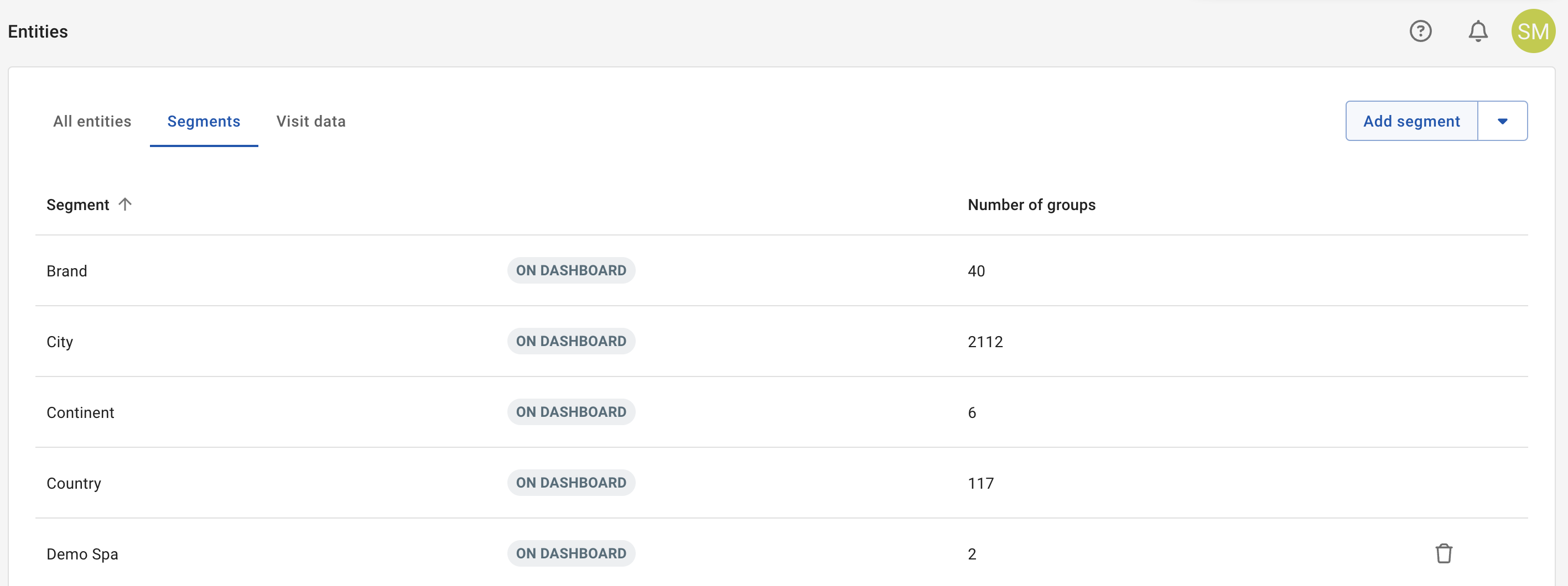
Task: Click the Entities page title
Action: 38,32
